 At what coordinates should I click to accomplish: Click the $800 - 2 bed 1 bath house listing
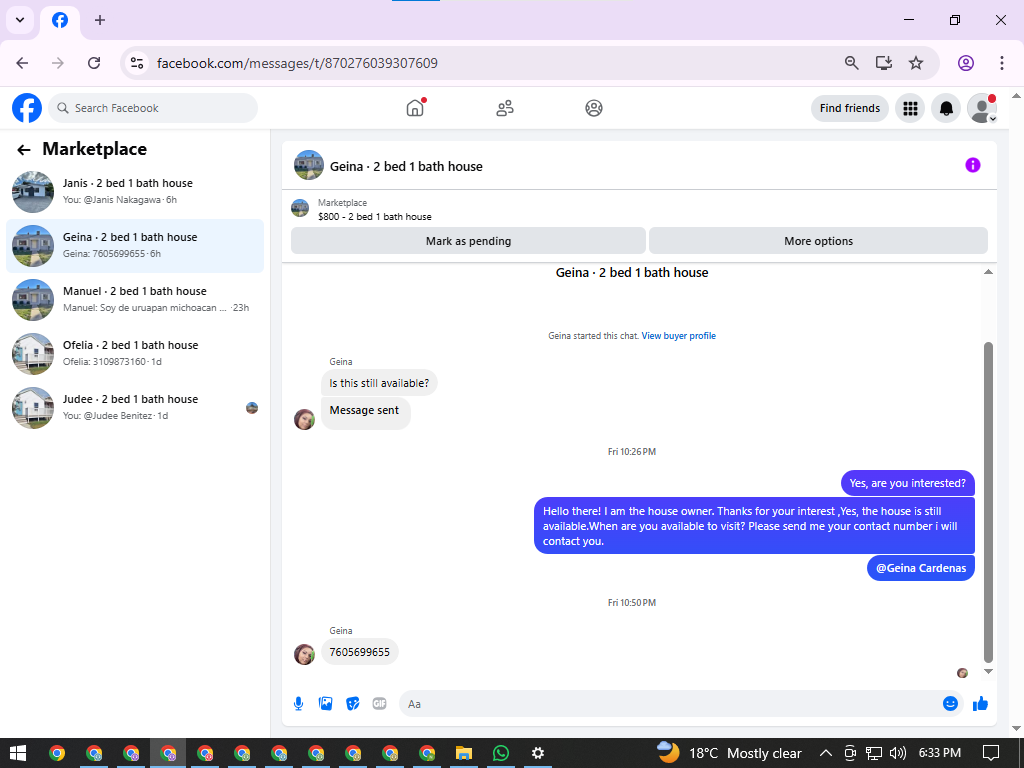pos(374,216)
